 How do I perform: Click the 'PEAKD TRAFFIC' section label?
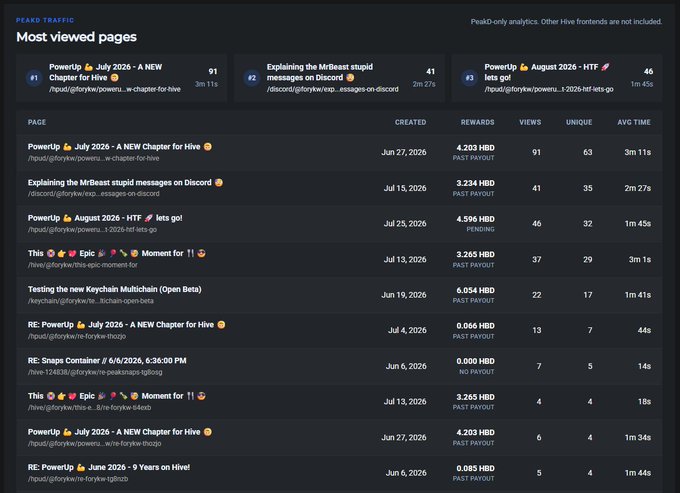coord(45,20)
